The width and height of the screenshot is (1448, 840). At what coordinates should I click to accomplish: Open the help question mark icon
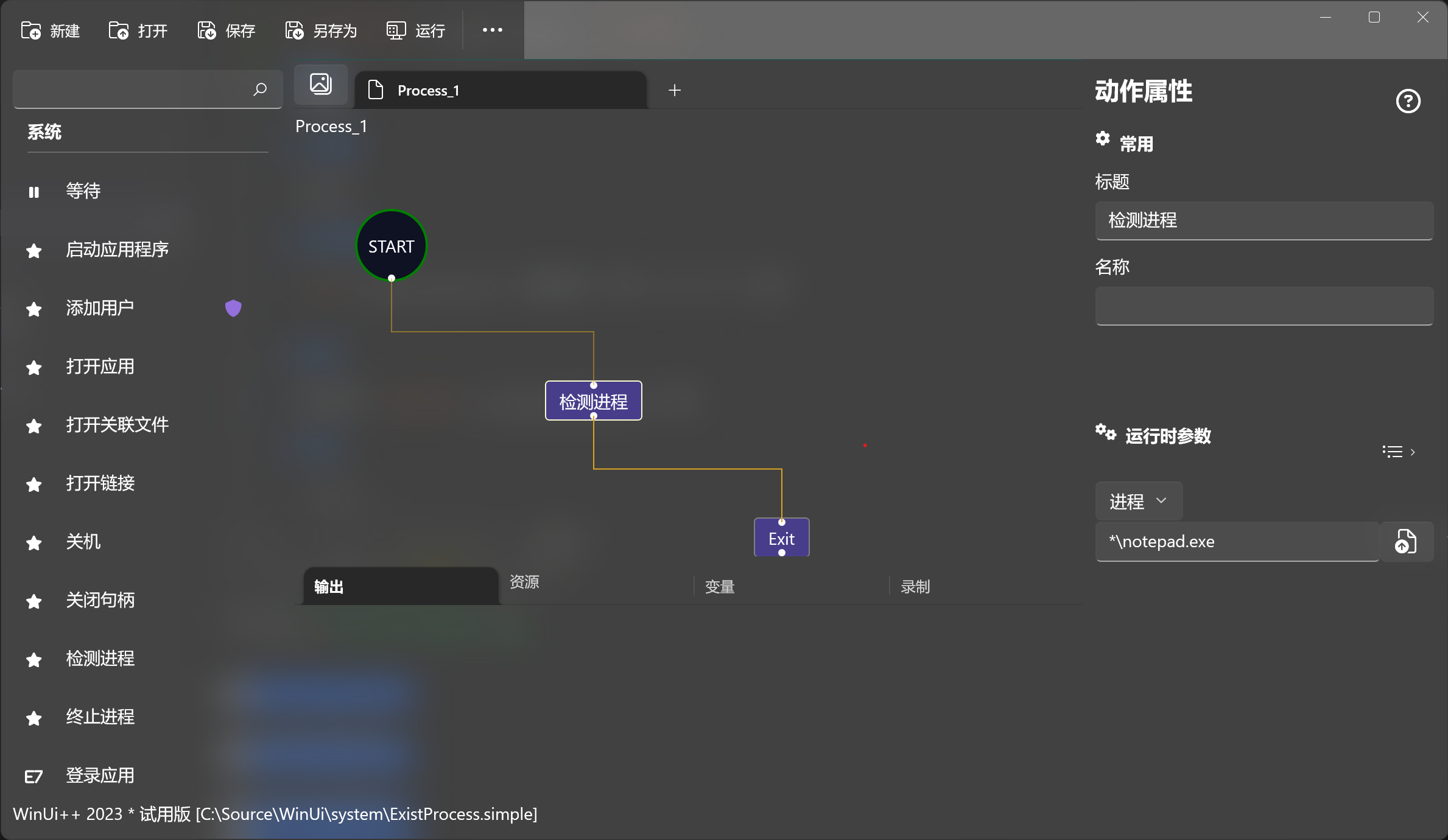1408,101
